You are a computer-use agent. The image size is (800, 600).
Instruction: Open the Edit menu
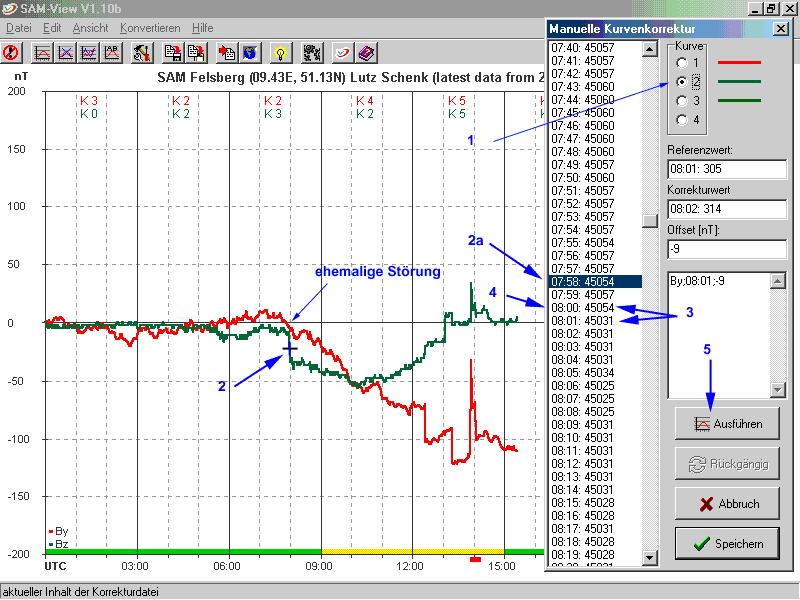click(x=52, y=28)
